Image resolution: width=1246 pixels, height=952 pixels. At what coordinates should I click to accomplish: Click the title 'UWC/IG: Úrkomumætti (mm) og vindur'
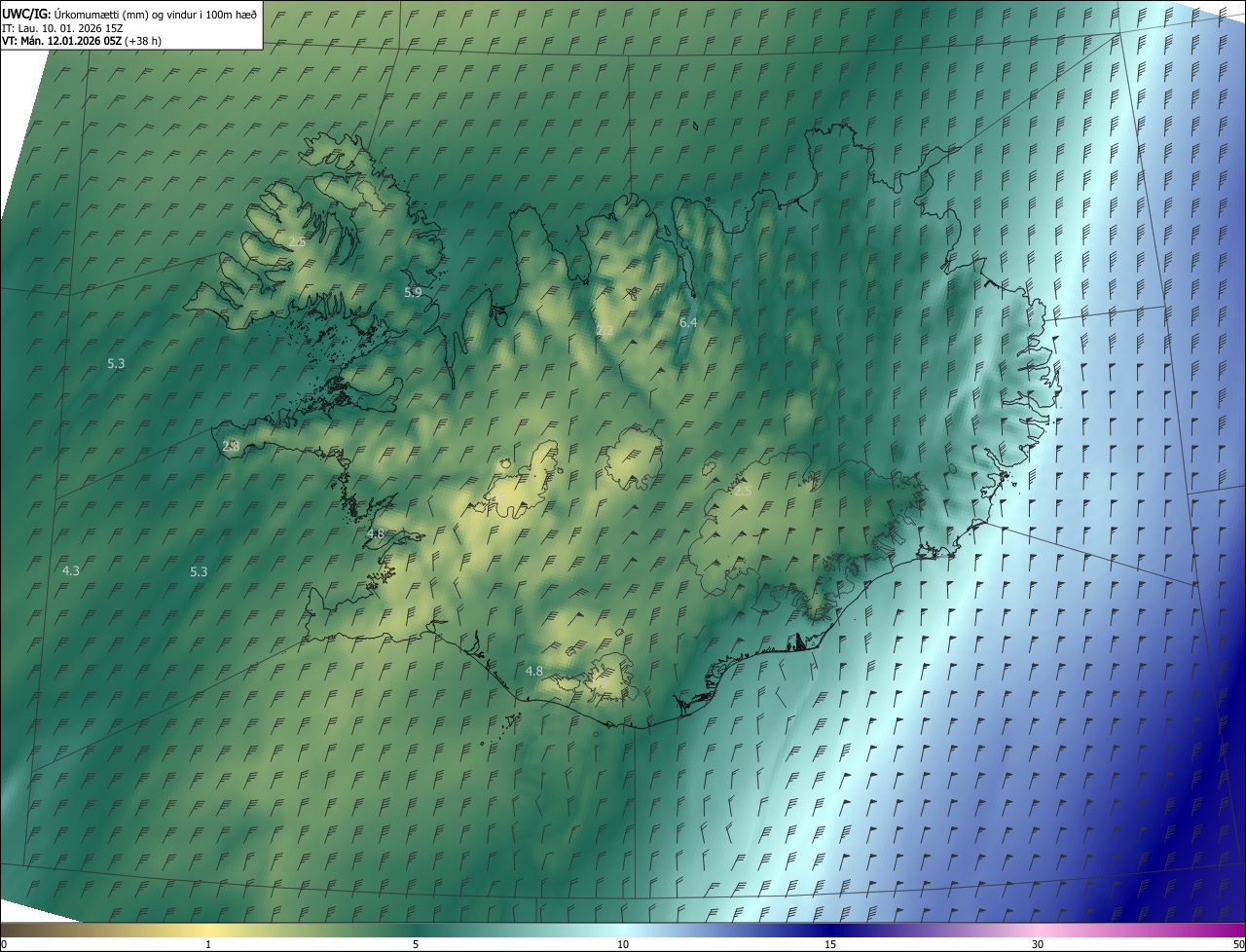point(99,14)
